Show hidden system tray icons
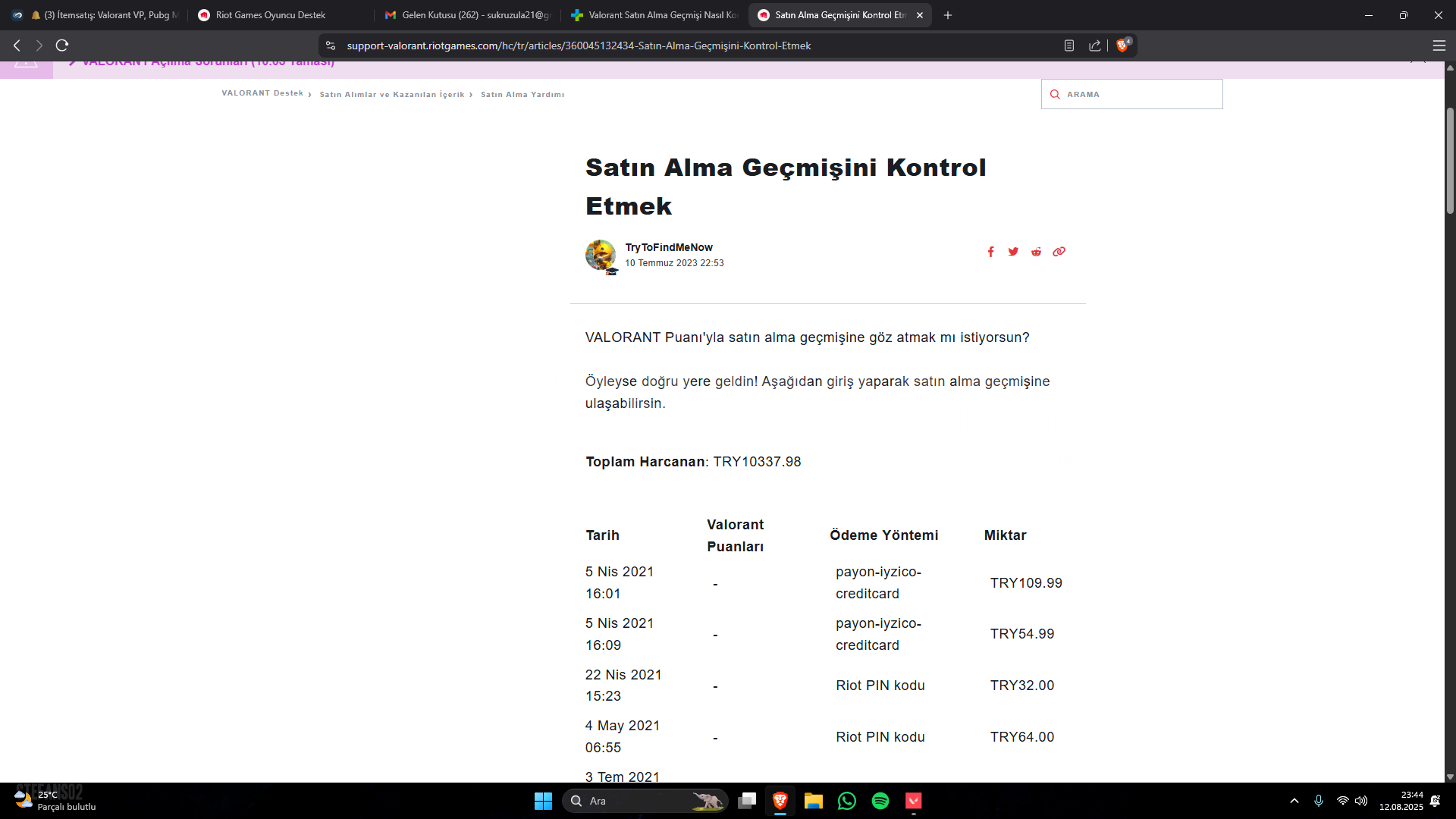1456x819 pixels. click(x=1294, y=801)
